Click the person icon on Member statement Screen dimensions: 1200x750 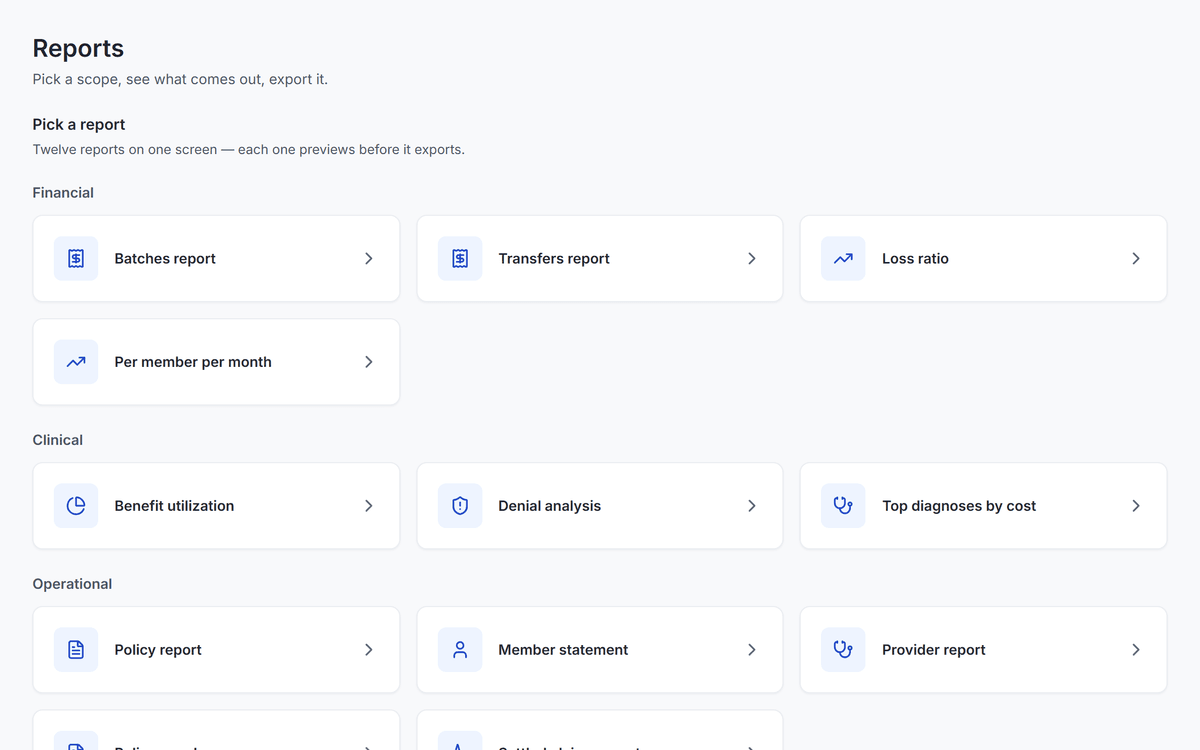(460, 650)
